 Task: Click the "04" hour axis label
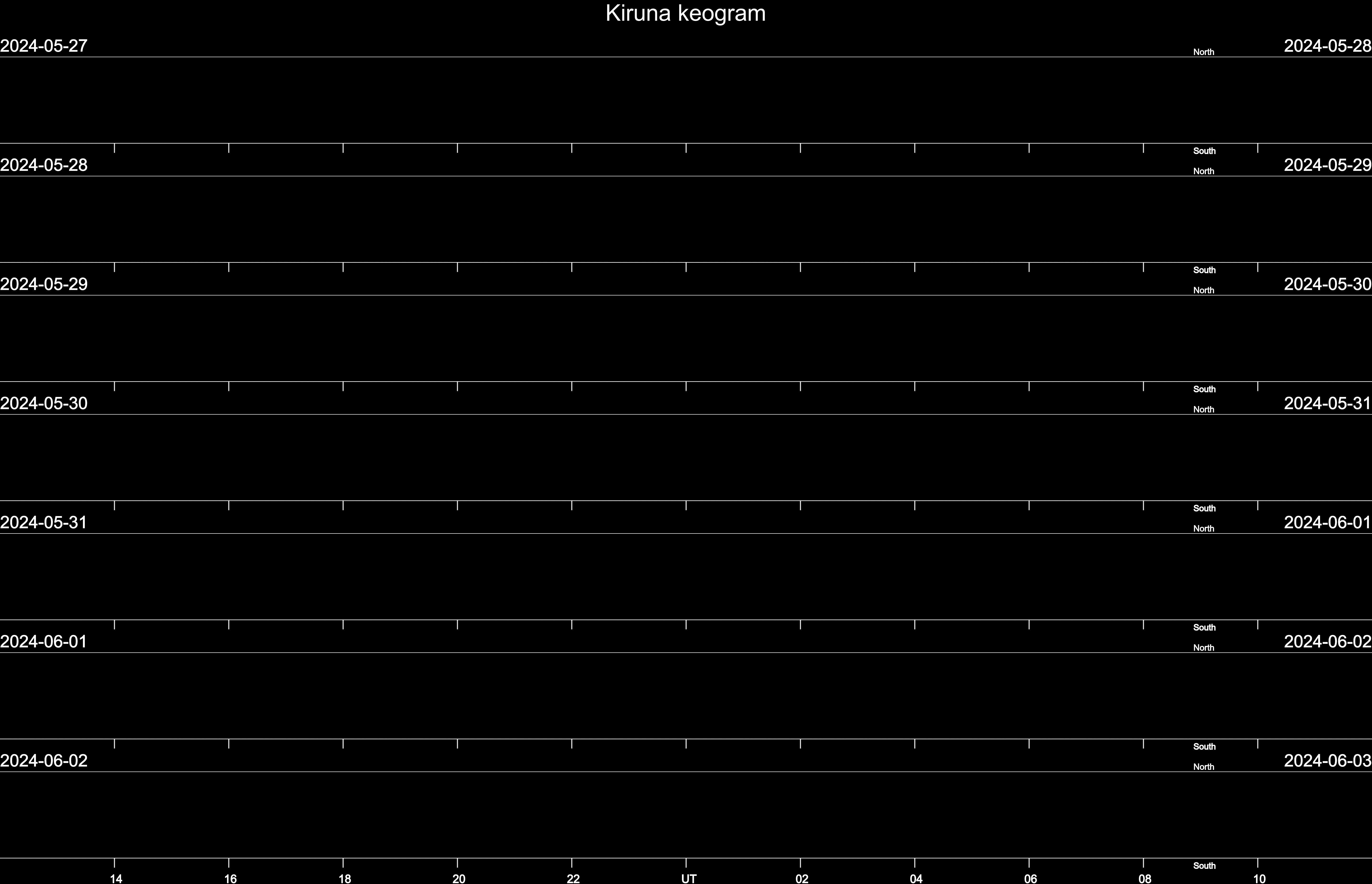[916, 878]
